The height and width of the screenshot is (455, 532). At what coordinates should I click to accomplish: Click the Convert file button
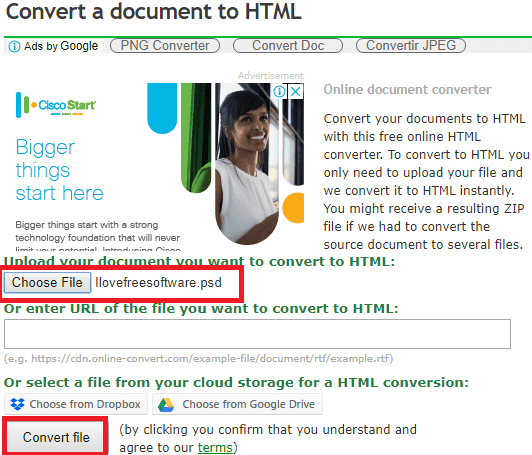pos(56,437)
